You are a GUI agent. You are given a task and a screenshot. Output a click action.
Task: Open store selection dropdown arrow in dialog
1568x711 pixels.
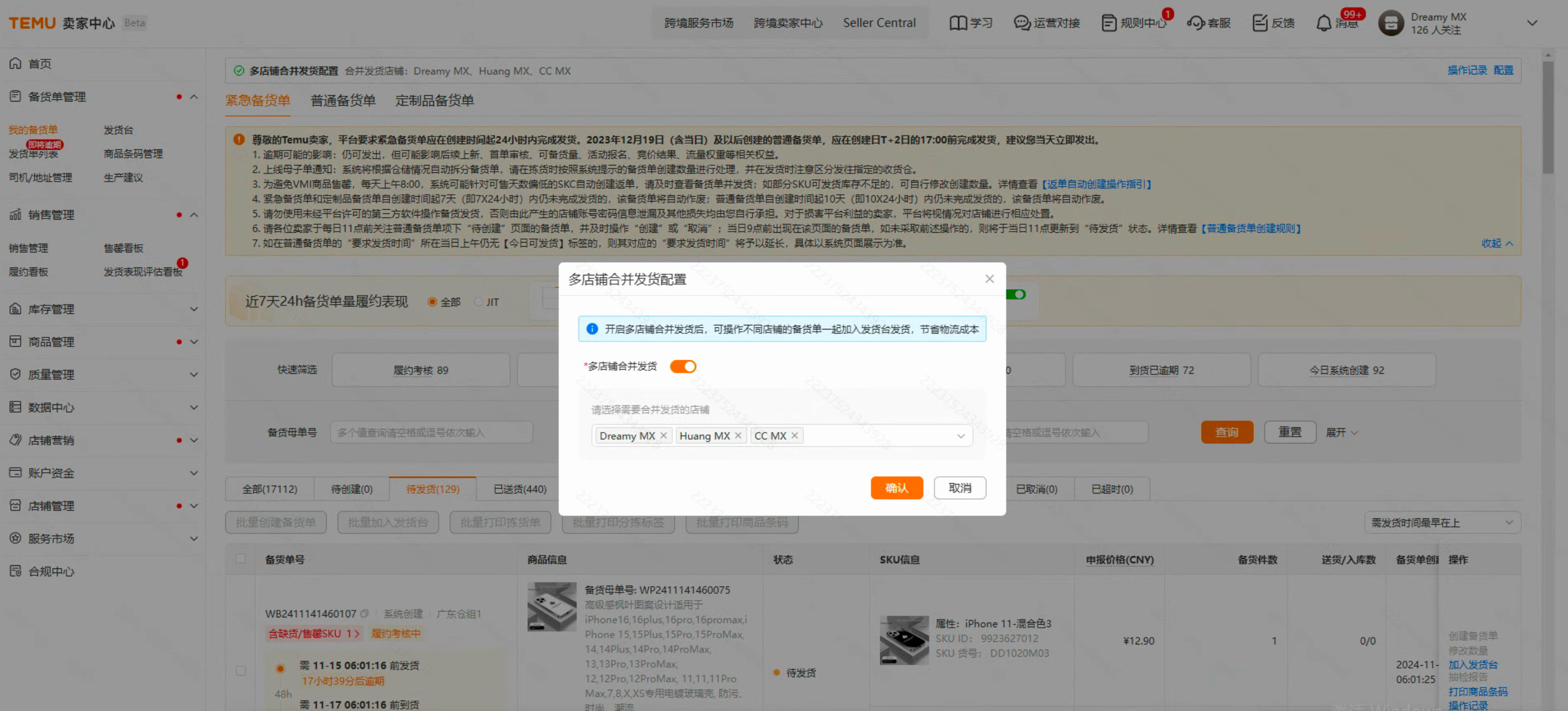(x=960, y=436)
